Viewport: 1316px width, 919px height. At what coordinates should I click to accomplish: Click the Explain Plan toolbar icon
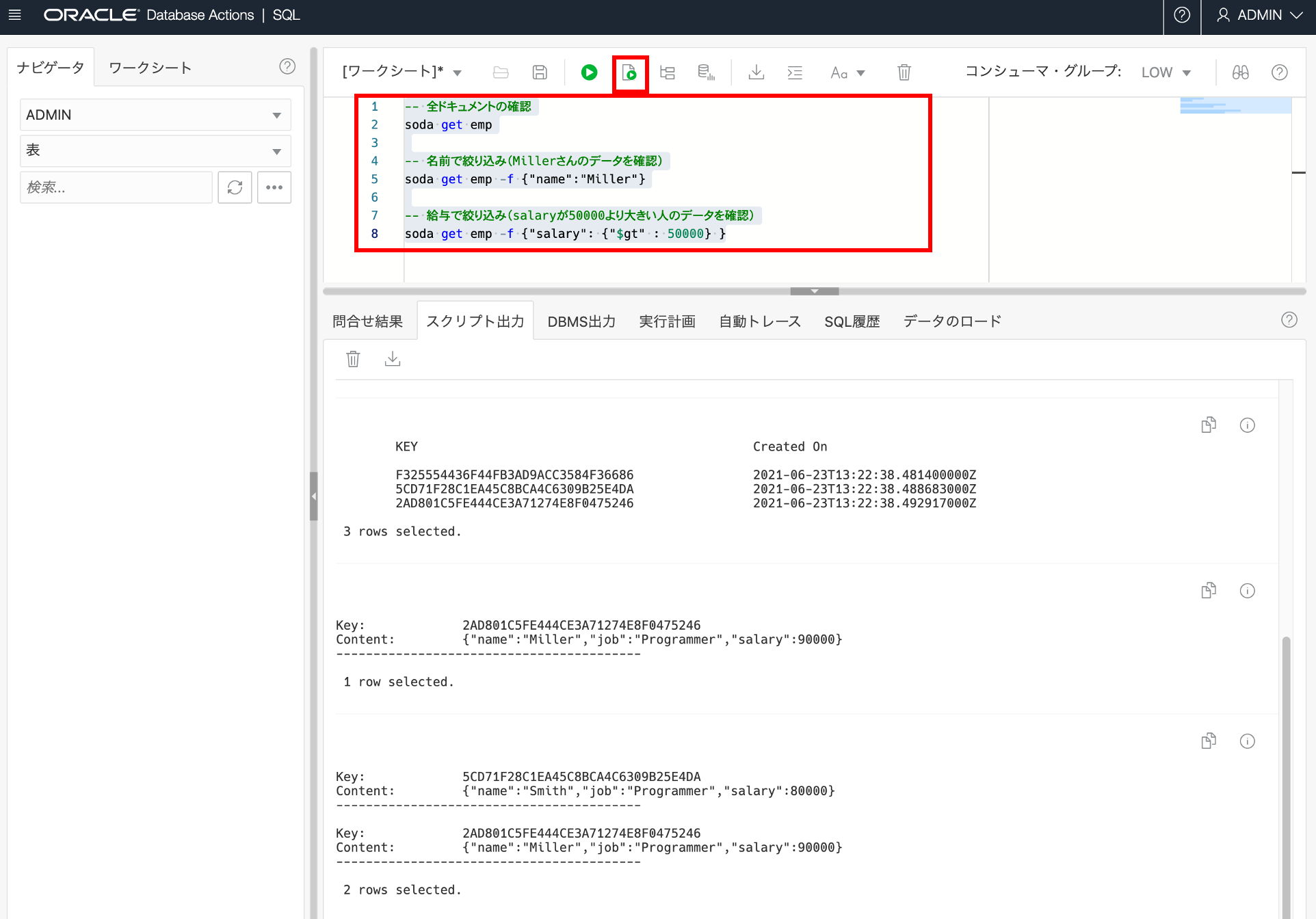[x=668, y=72]
